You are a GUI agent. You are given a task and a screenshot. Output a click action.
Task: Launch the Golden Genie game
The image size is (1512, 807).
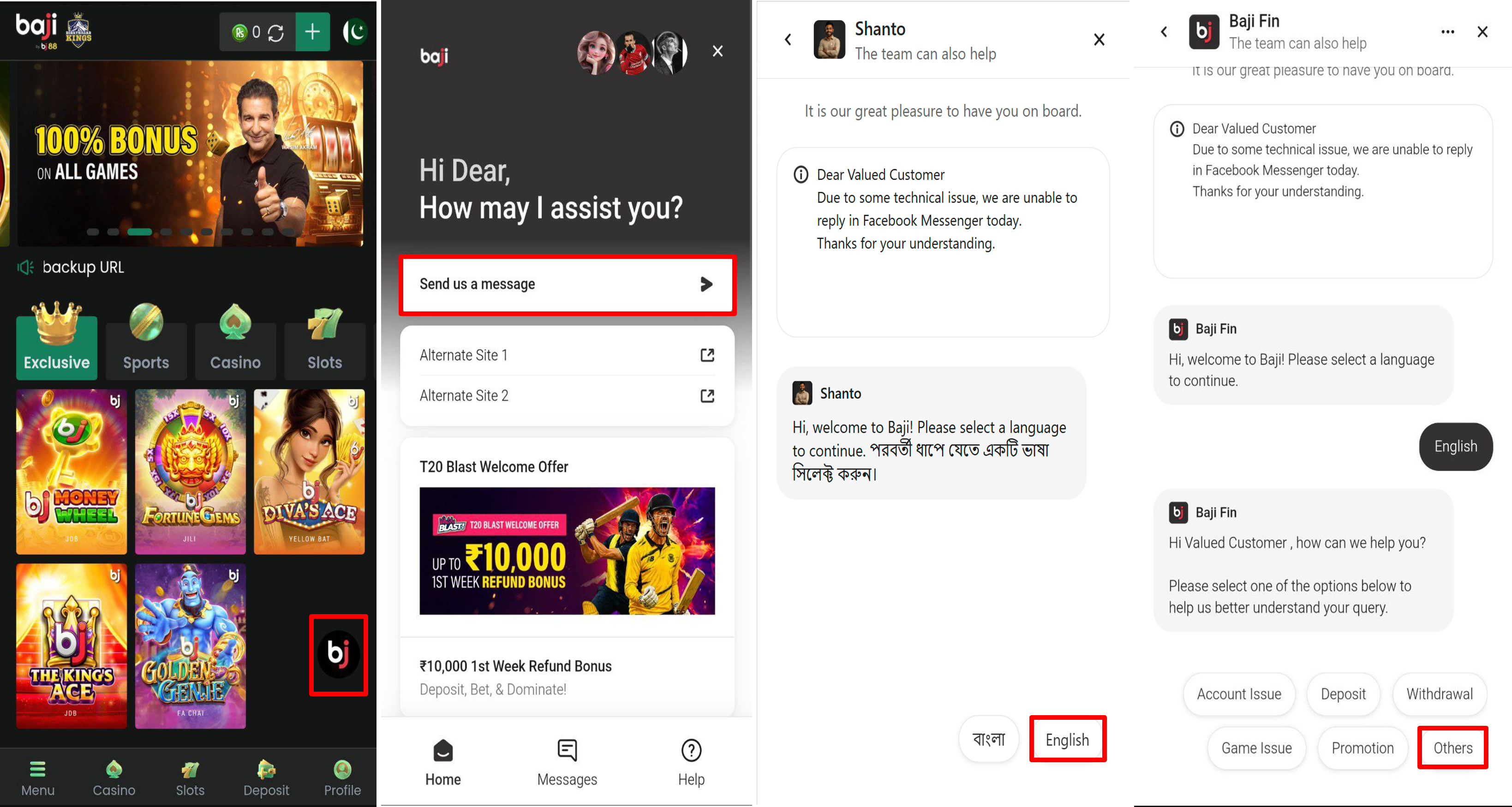(x=190, y=646)
